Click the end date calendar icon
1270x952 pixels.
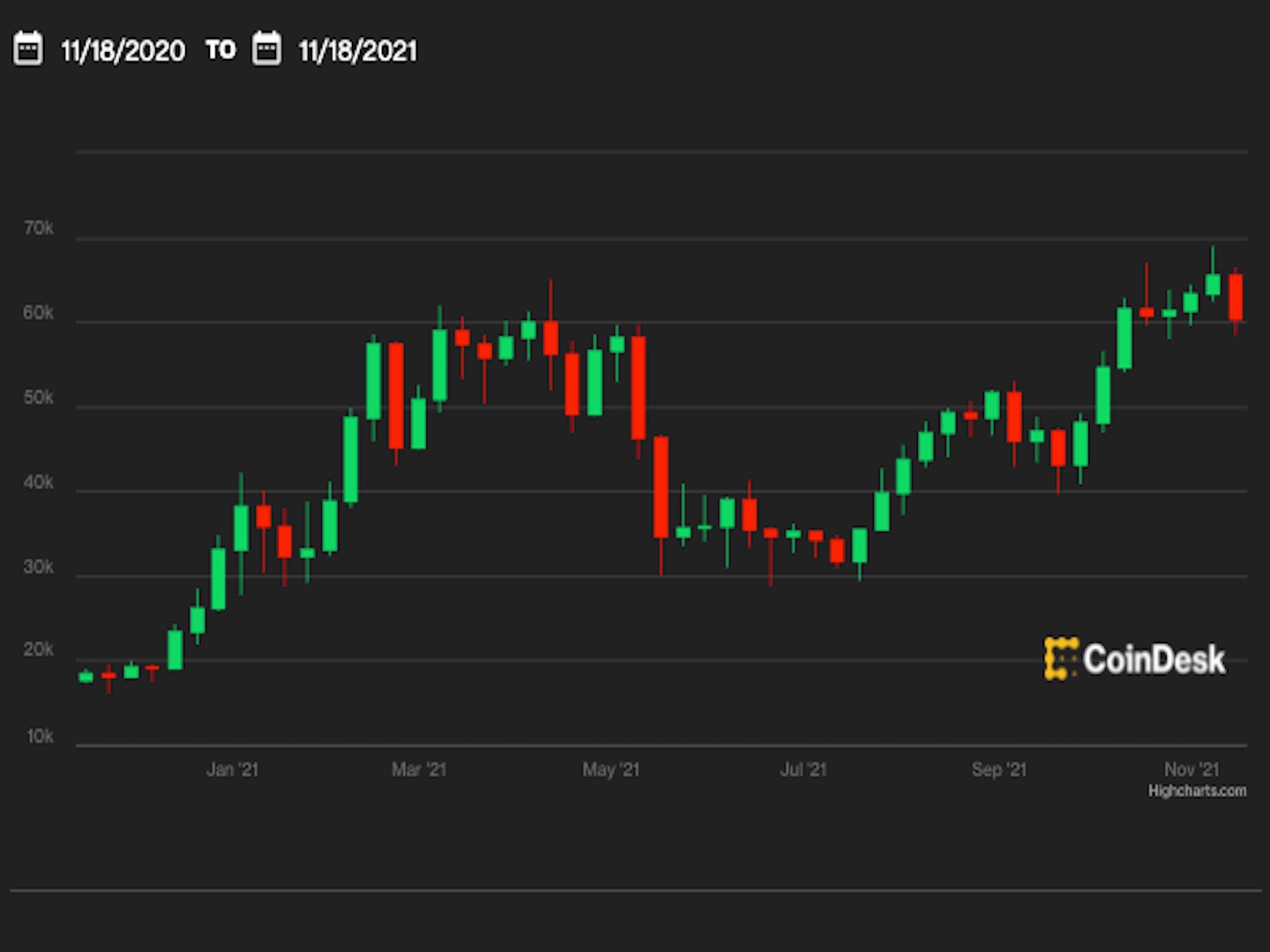pos(267,49)
